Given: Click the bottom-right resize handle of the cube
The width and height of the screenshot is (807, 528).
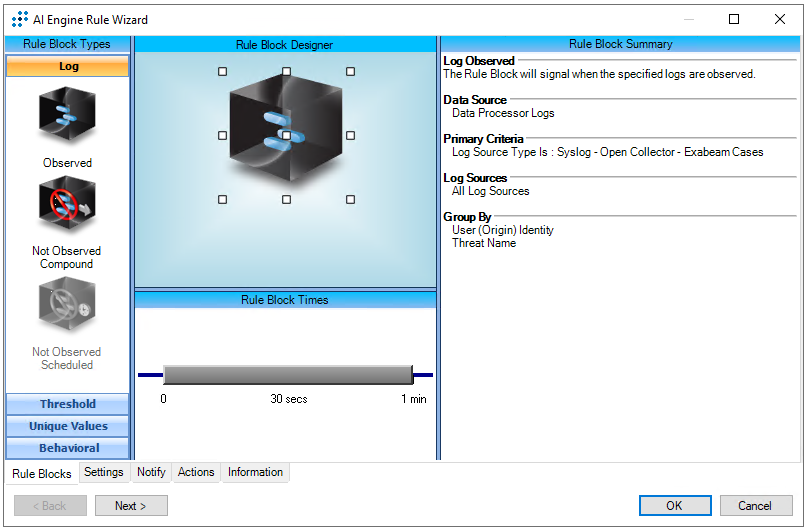Looking at the screenshot, I should click(350, 199).
